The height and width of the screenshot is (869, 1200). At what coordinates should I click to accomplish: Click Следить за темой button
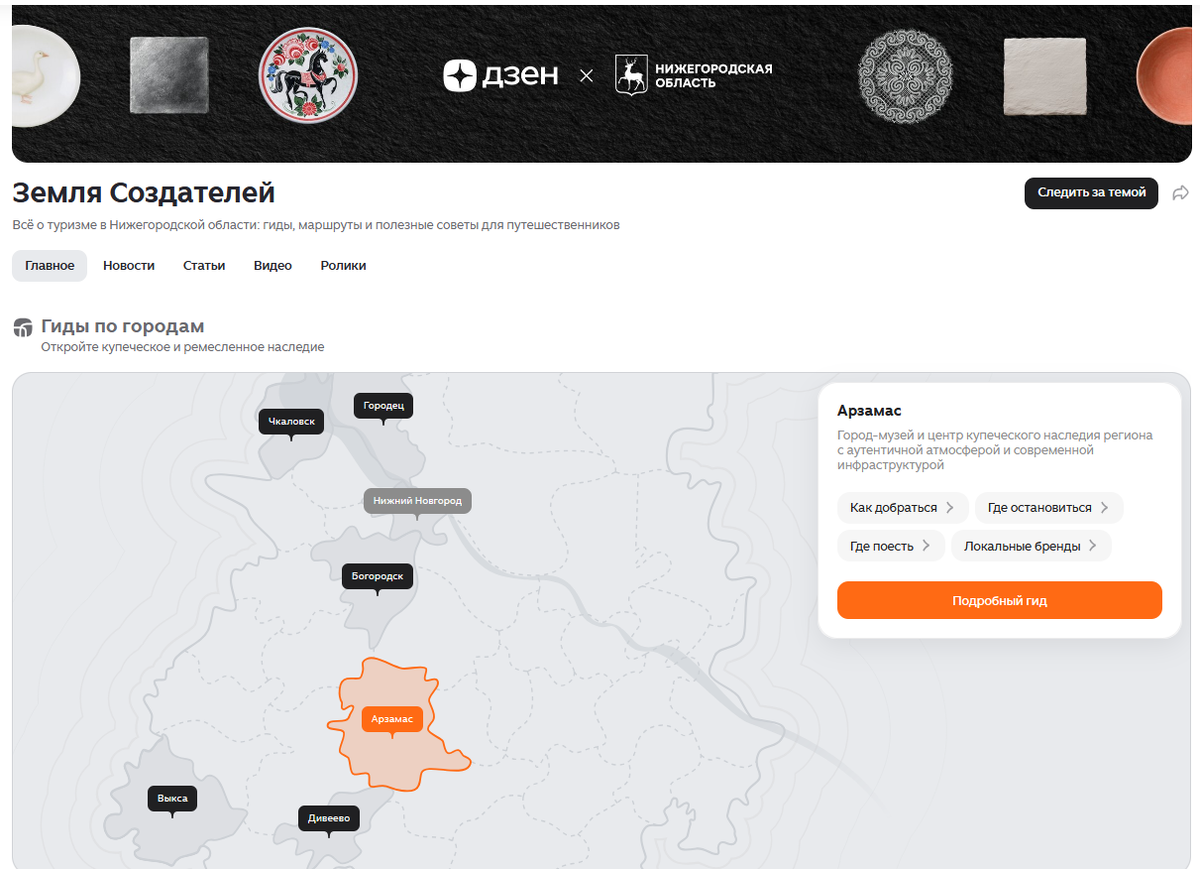[x=1091, y=193]
